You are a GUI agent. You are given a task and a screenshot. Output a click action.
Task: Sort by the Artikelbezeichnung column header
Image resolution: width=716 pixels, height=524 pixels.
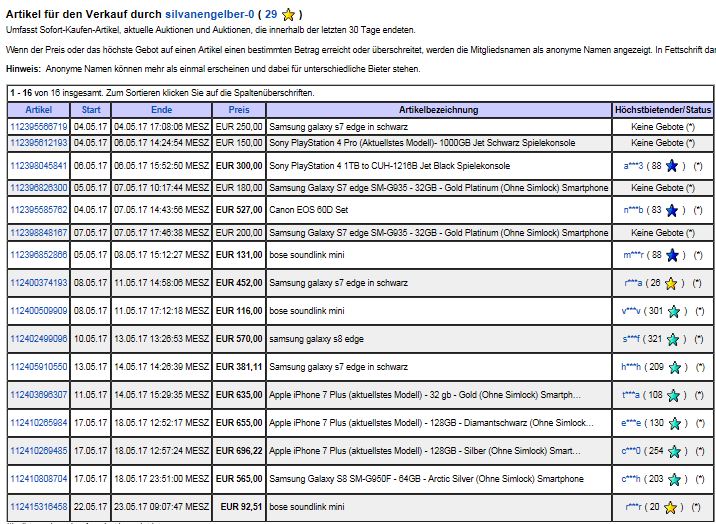click(x=439, y=110)
